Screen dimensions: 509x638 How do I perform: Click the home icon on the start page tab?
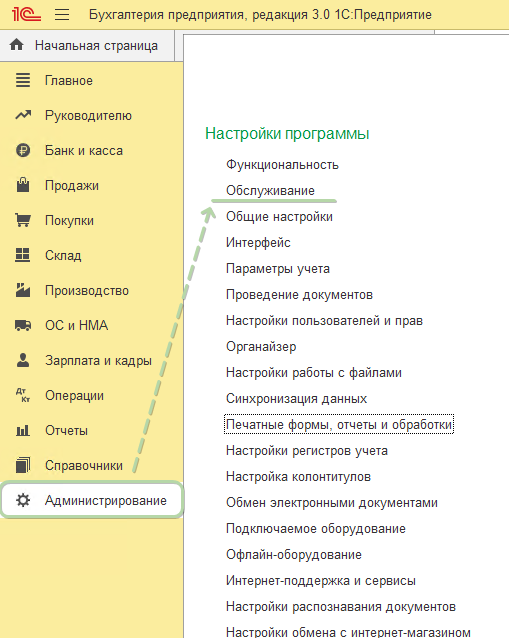(17, 45)
